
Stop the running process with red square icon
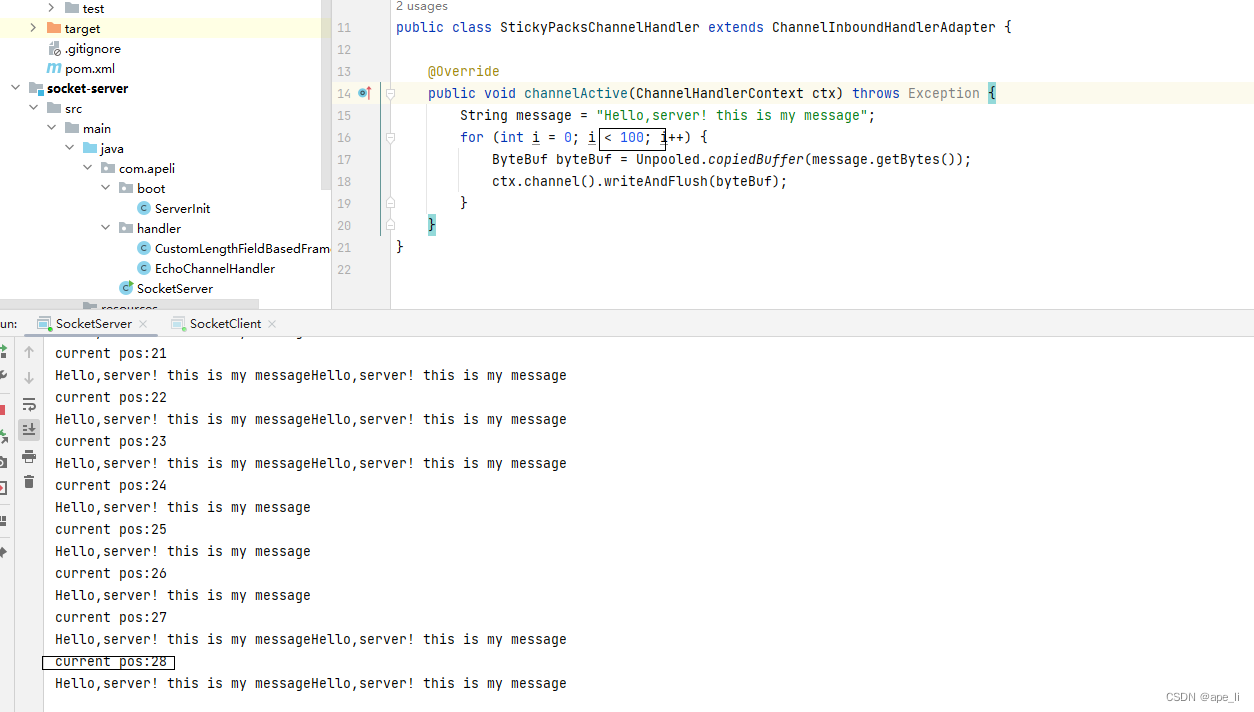(x=5, y=409)
